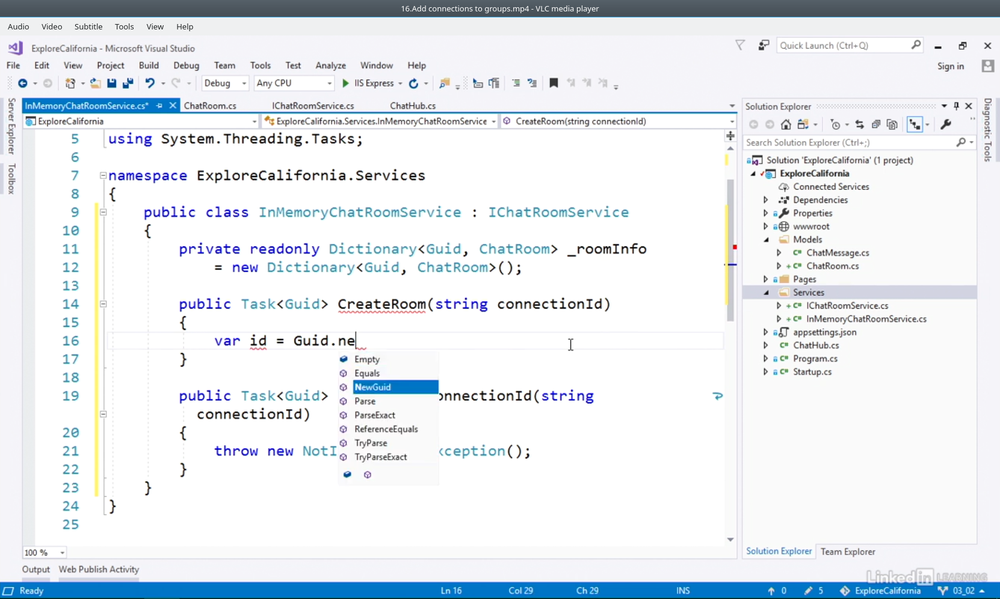1000x599 pixels.
Task: Click the 03_02 git branch in status bar
Action: 963,591
